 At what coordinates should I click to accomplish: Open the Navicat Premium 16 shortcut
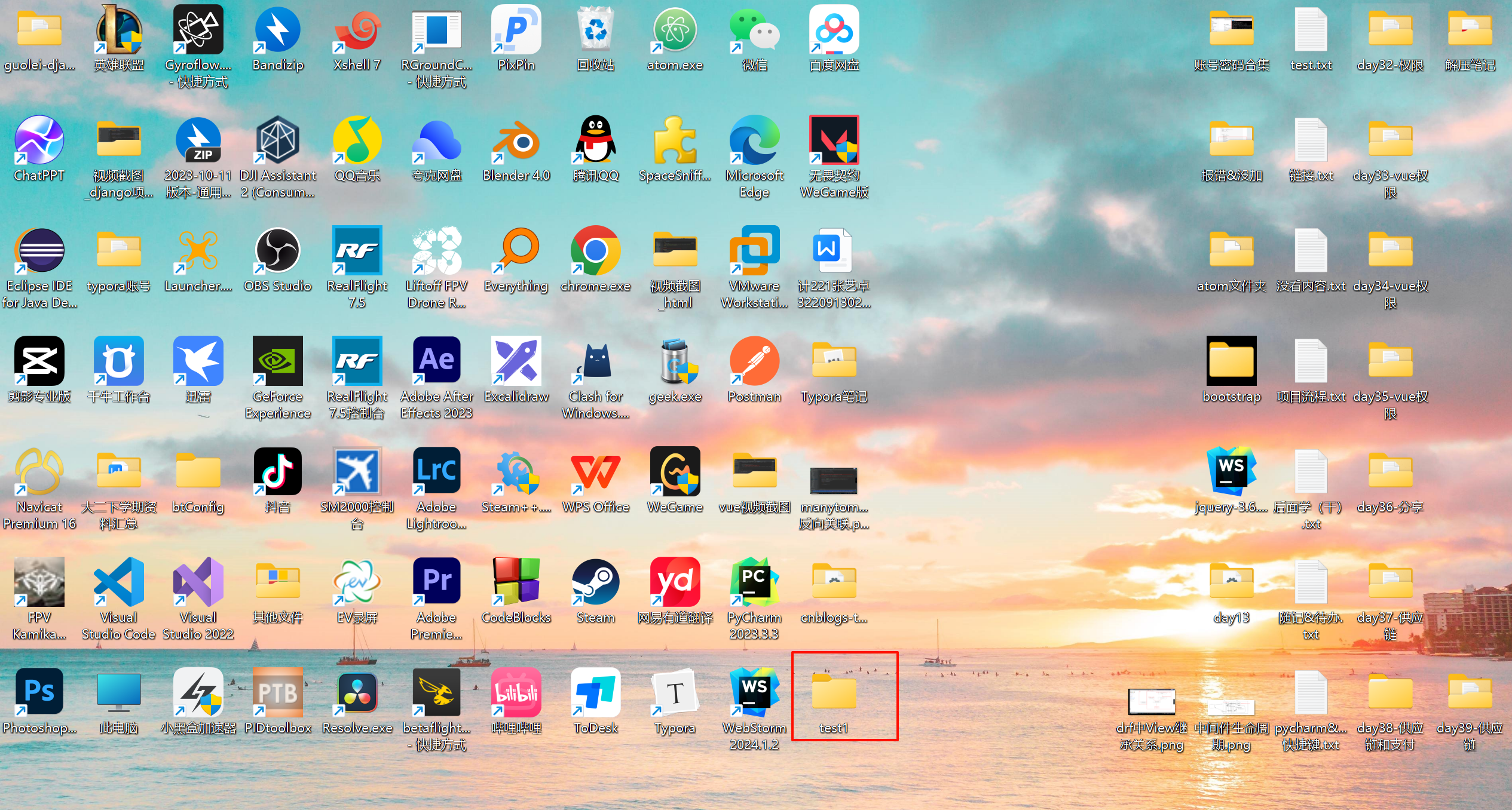point(39,472)
